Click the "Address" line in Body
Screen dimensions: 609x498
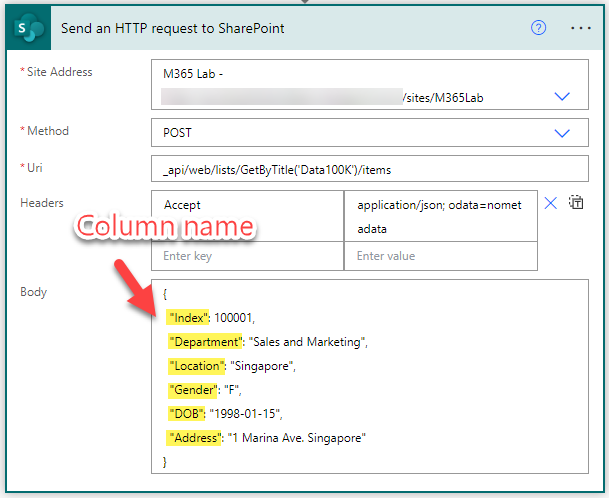266,438
